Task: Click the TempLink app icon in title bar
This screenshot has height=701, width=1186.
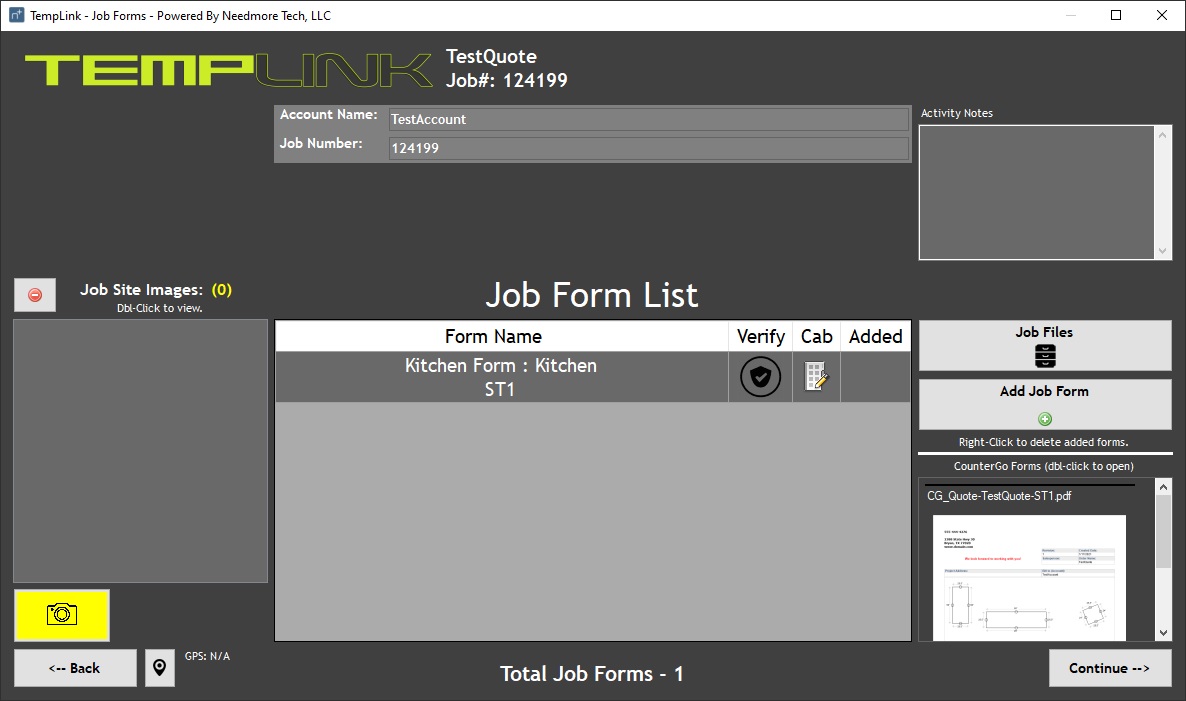Action: (16, 15)
